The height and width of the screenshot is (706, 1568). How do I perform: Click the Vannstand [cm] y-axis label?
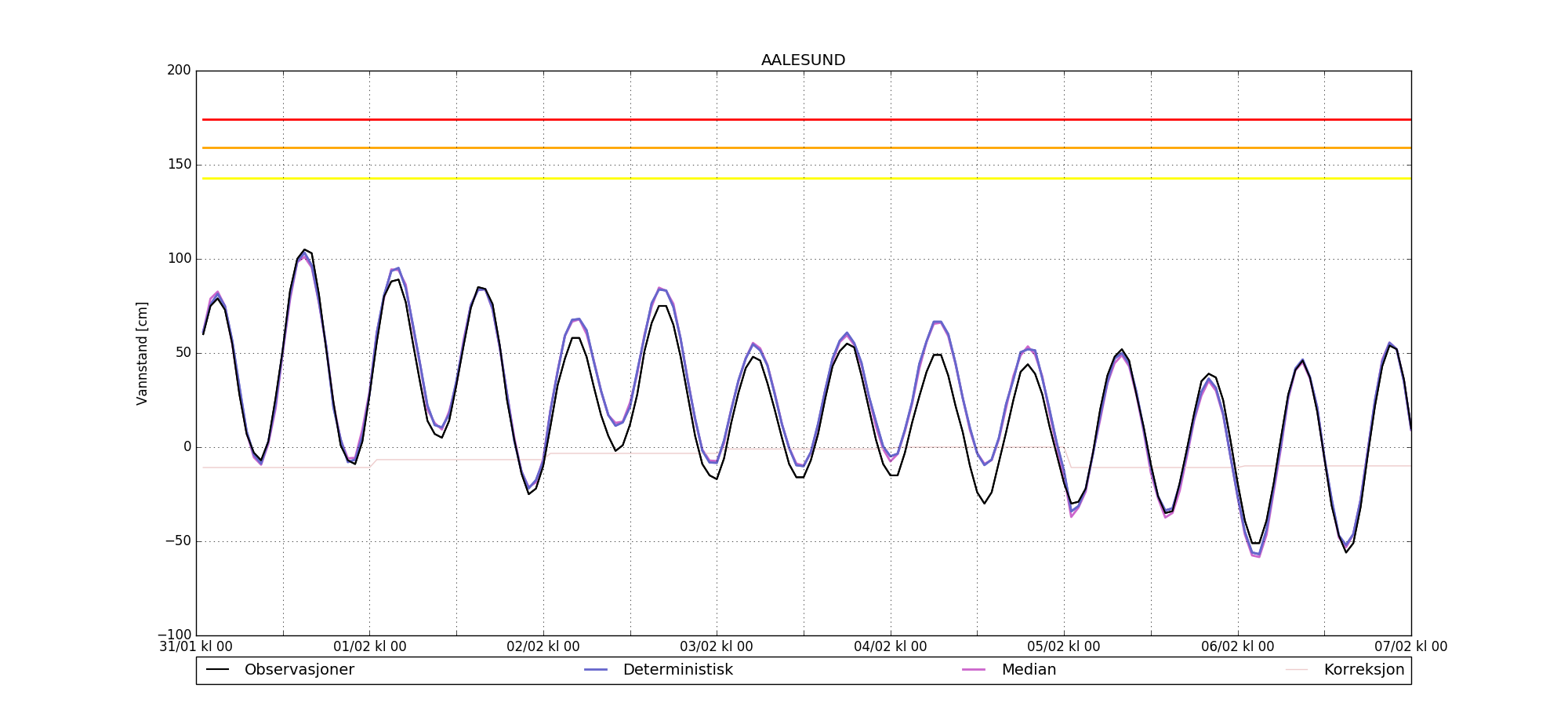point(142,353)
